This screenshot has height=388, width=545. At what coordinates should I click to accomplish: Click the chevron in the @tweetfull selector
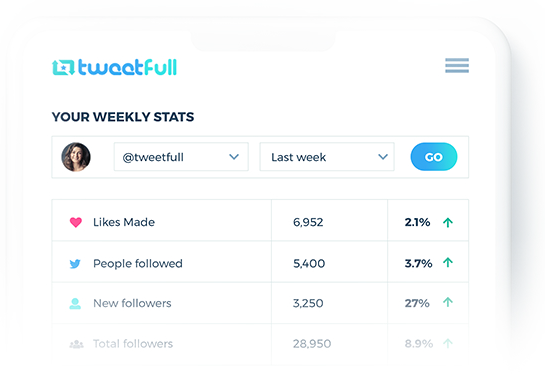click(234, 157)
